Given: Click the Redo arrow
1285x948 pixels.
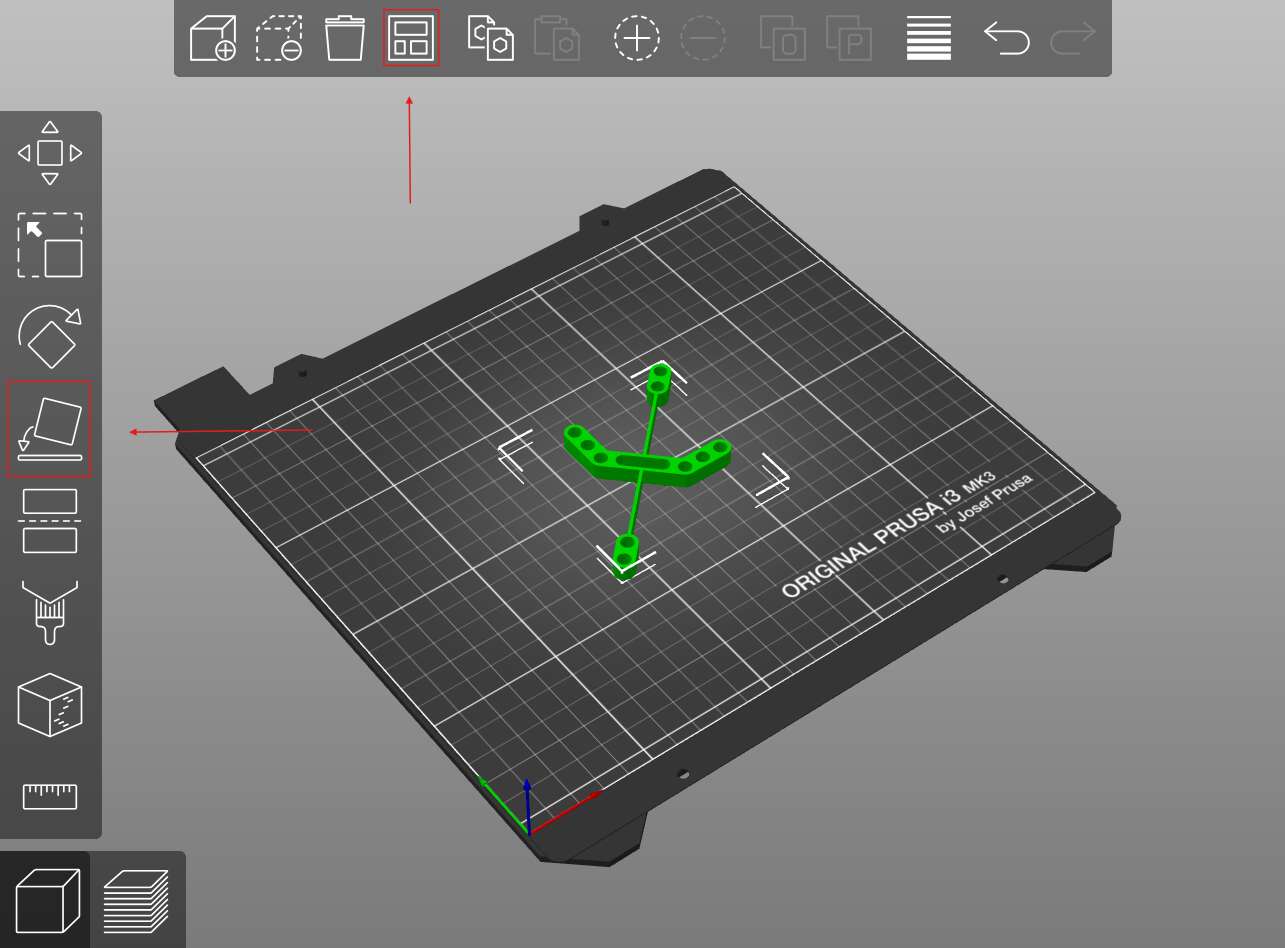Looking at the screenshot, I should (1073, 38).
